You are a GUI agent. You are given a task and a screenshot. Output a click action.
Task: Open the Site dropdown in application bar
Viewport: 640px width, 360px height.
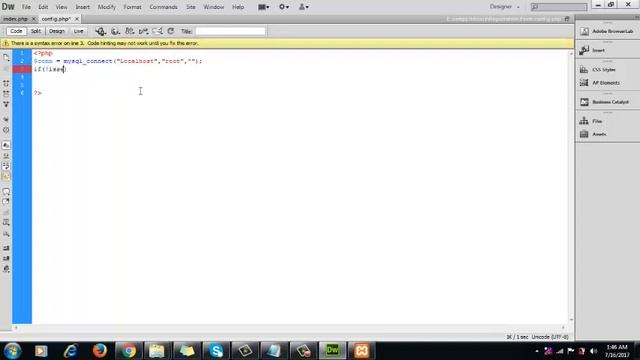tap(304, 7)
